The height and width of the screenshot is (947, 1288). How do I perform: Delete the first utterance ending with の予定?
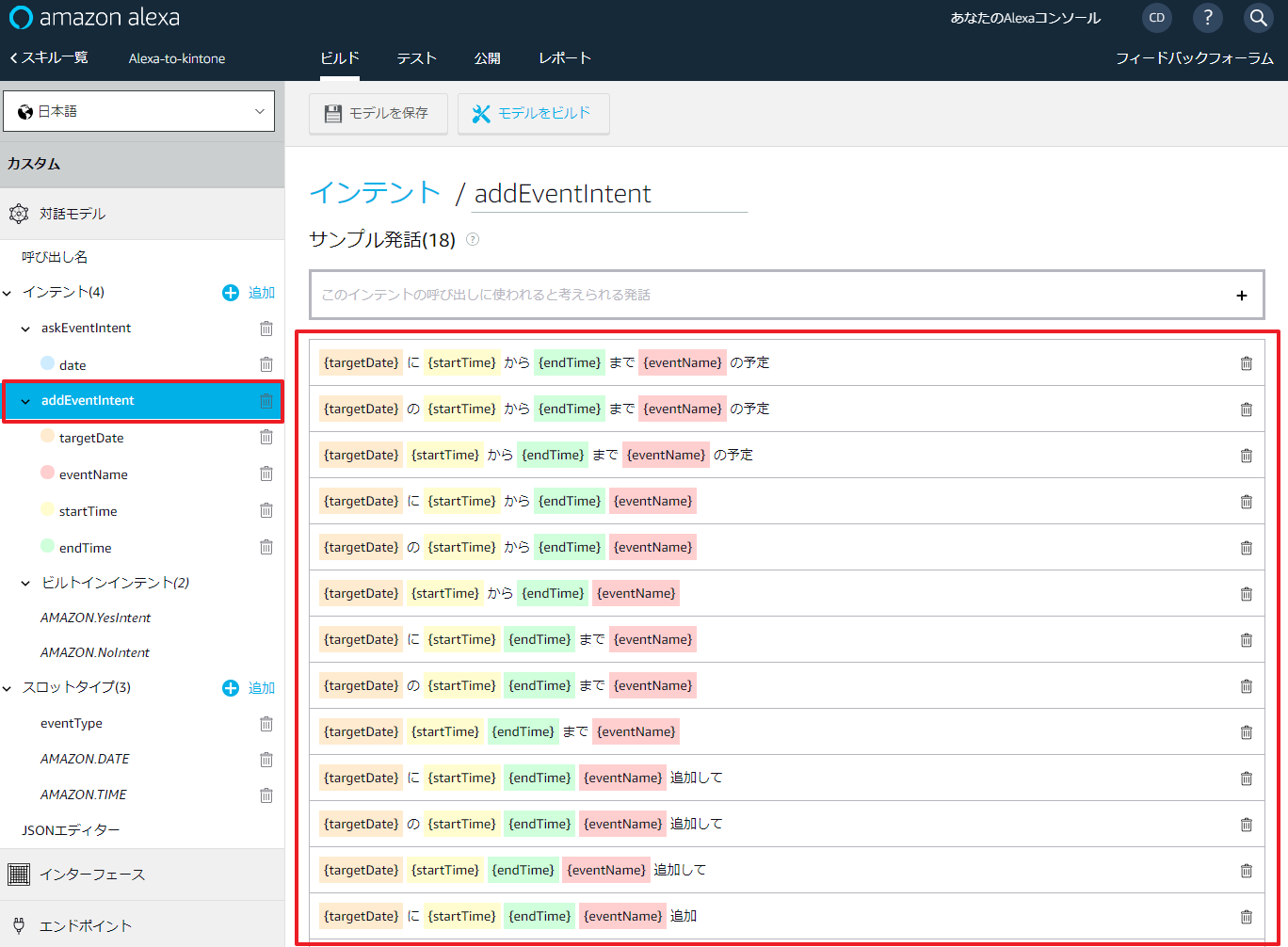click(1247, 363)
